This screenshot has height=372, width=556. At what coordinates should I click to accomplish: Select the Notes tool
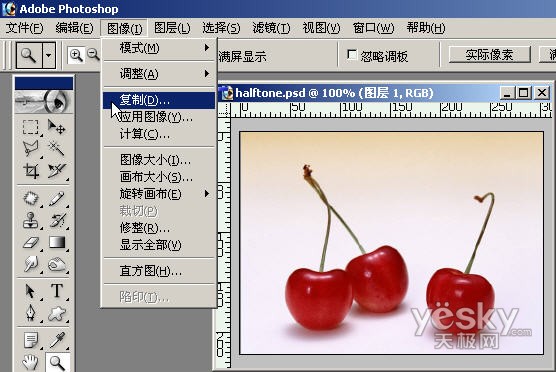pos(30,340)
